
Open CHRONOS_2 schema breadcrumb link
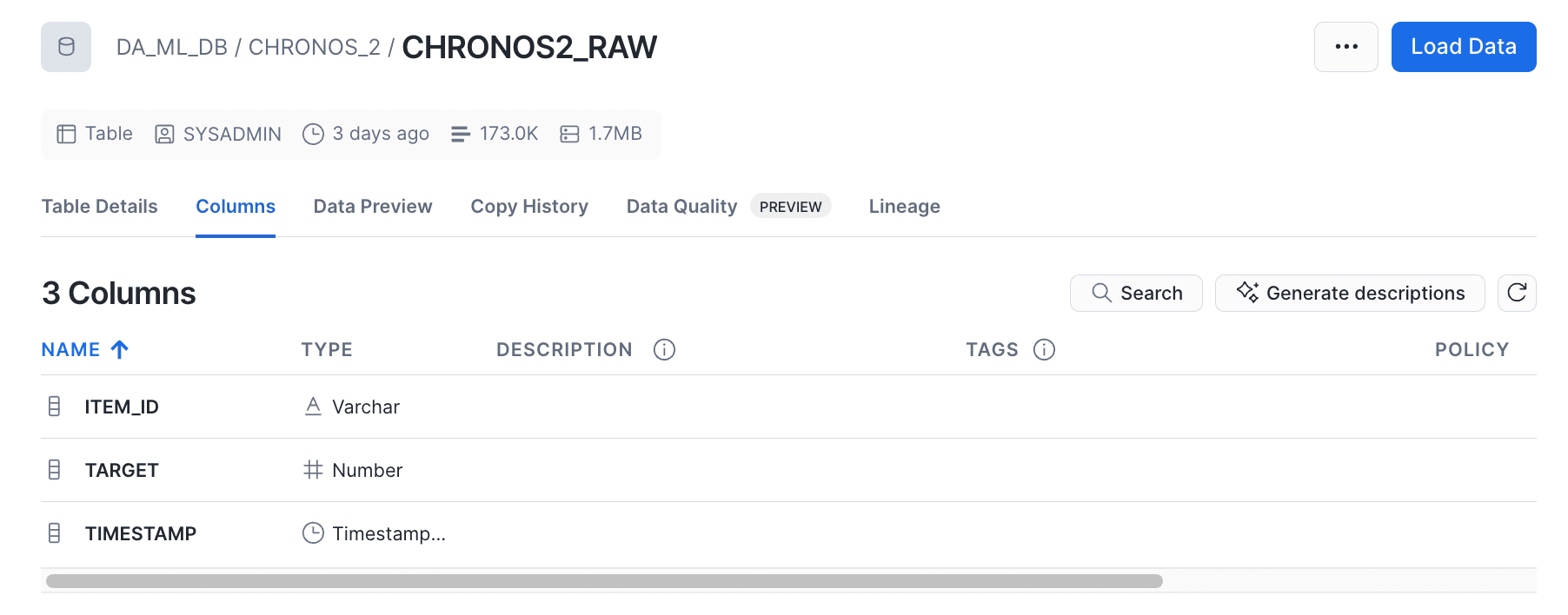[x=315, y=47]
